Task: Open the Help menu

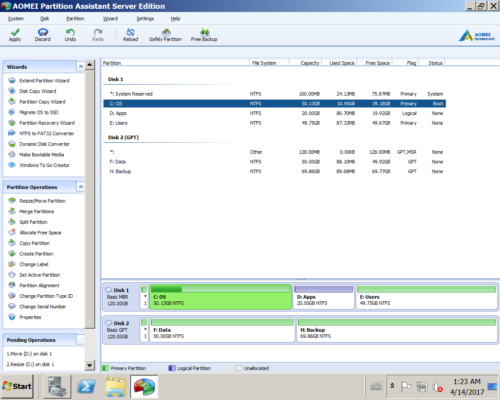Action: (x=175, y=19)
